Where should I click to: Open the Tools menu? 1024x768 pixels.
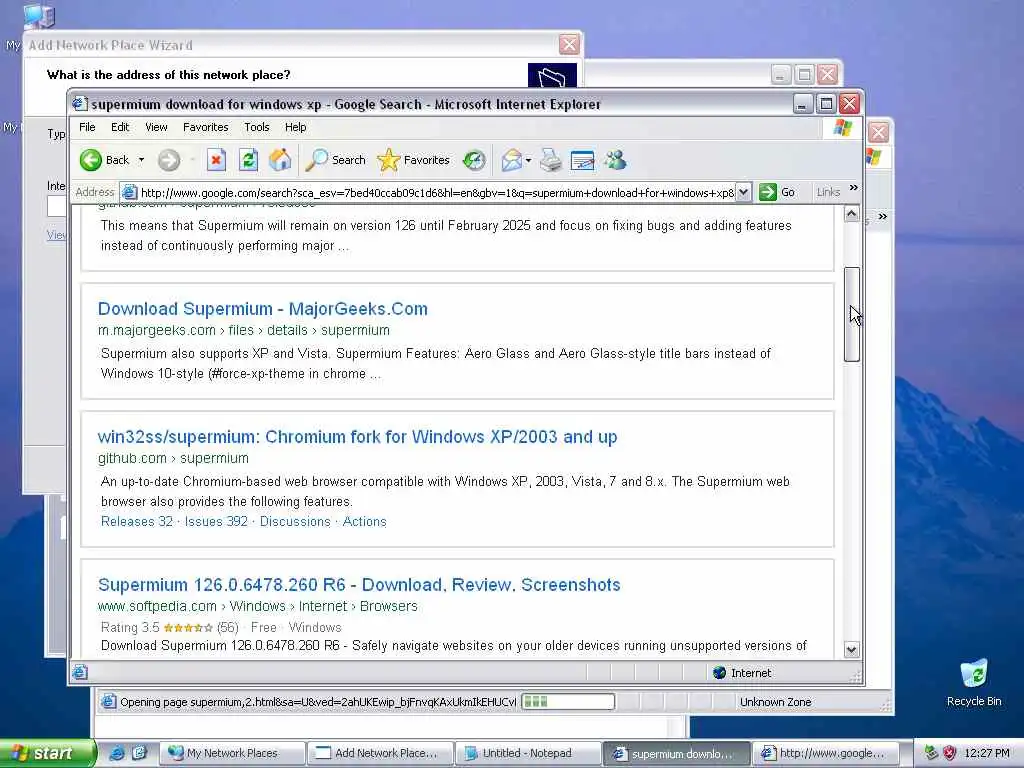(x=257, y=127)
